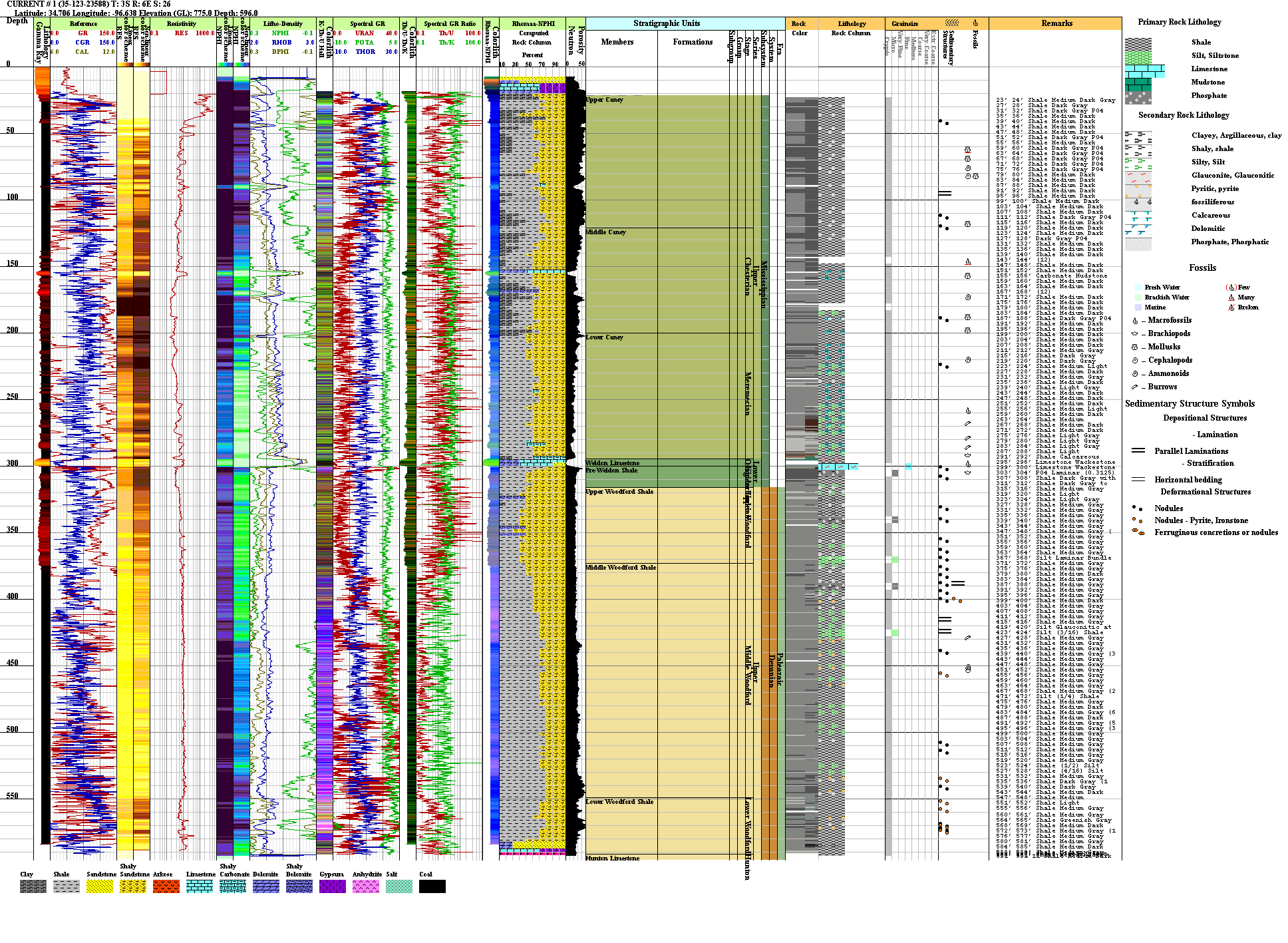Select the Ammonoids legend icon
1288x943 pixels.
[x=1135, y=374]
